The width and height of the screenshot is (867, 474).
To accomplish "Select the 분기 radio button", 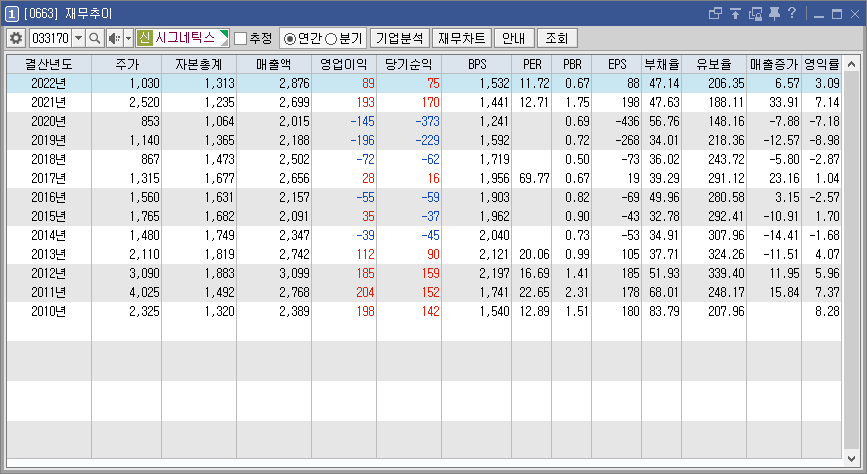I will point(331,39).
